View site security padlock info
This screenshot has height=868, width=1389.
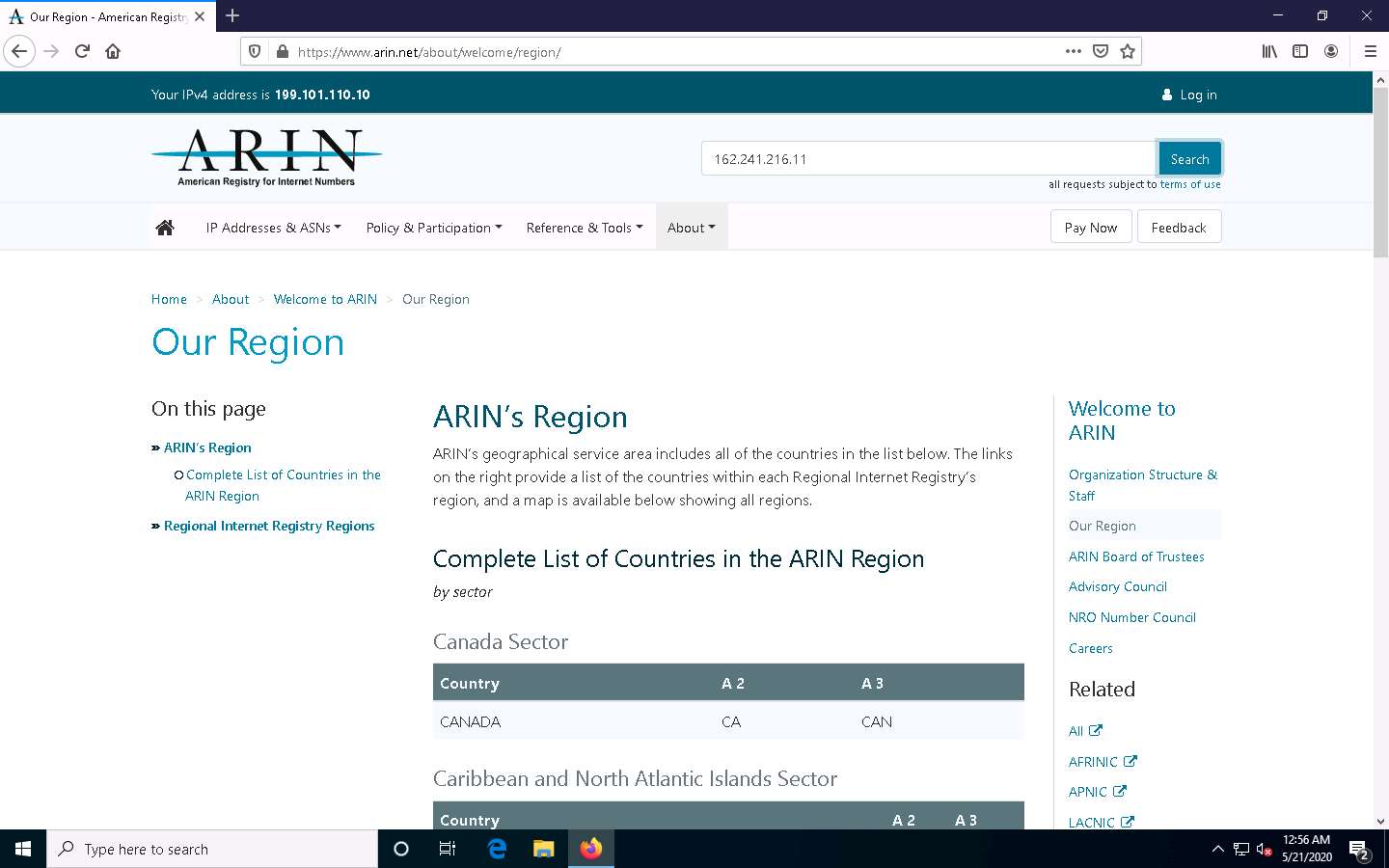pyautogui.click(x=283, y=51)
